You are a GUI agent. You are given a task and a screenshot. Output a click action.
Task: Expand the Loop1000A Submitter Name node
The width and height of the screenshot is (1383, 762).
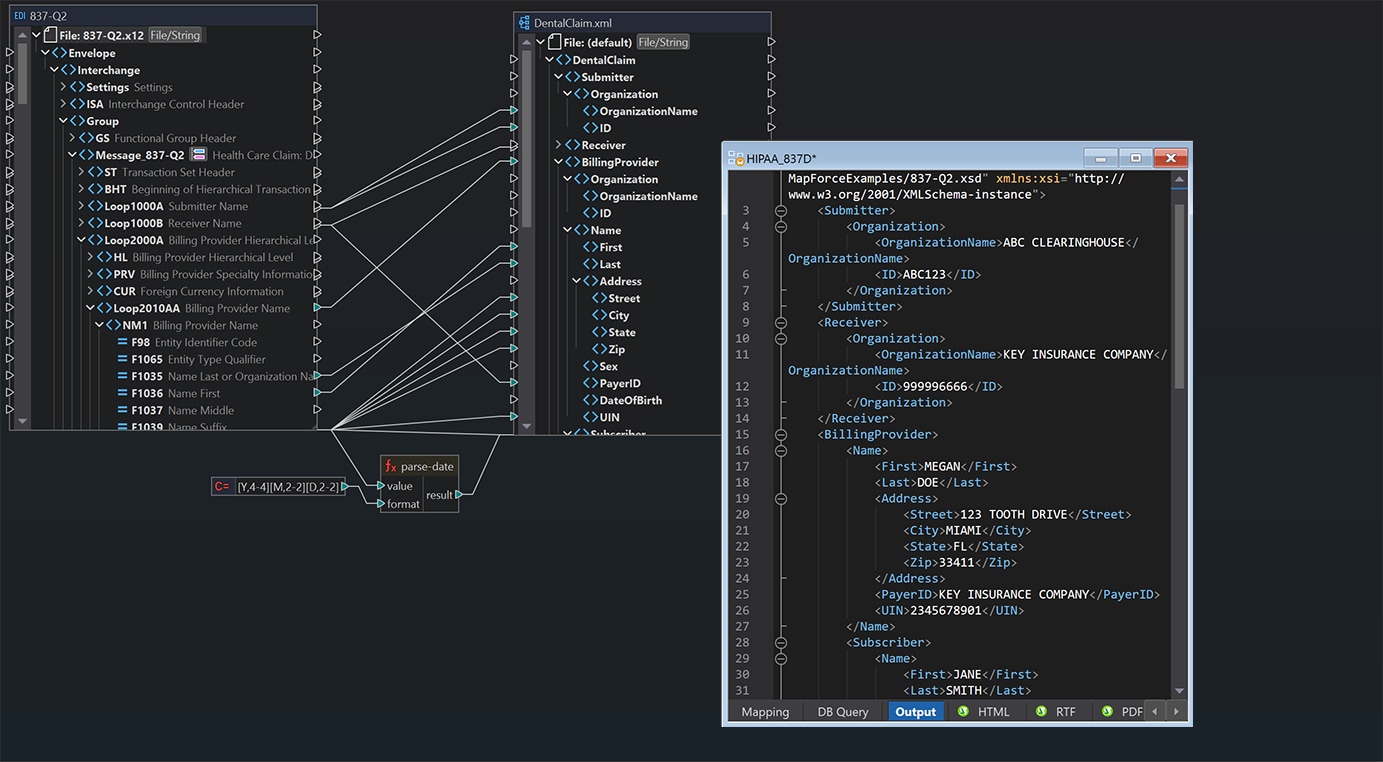(x=81, y=206)
